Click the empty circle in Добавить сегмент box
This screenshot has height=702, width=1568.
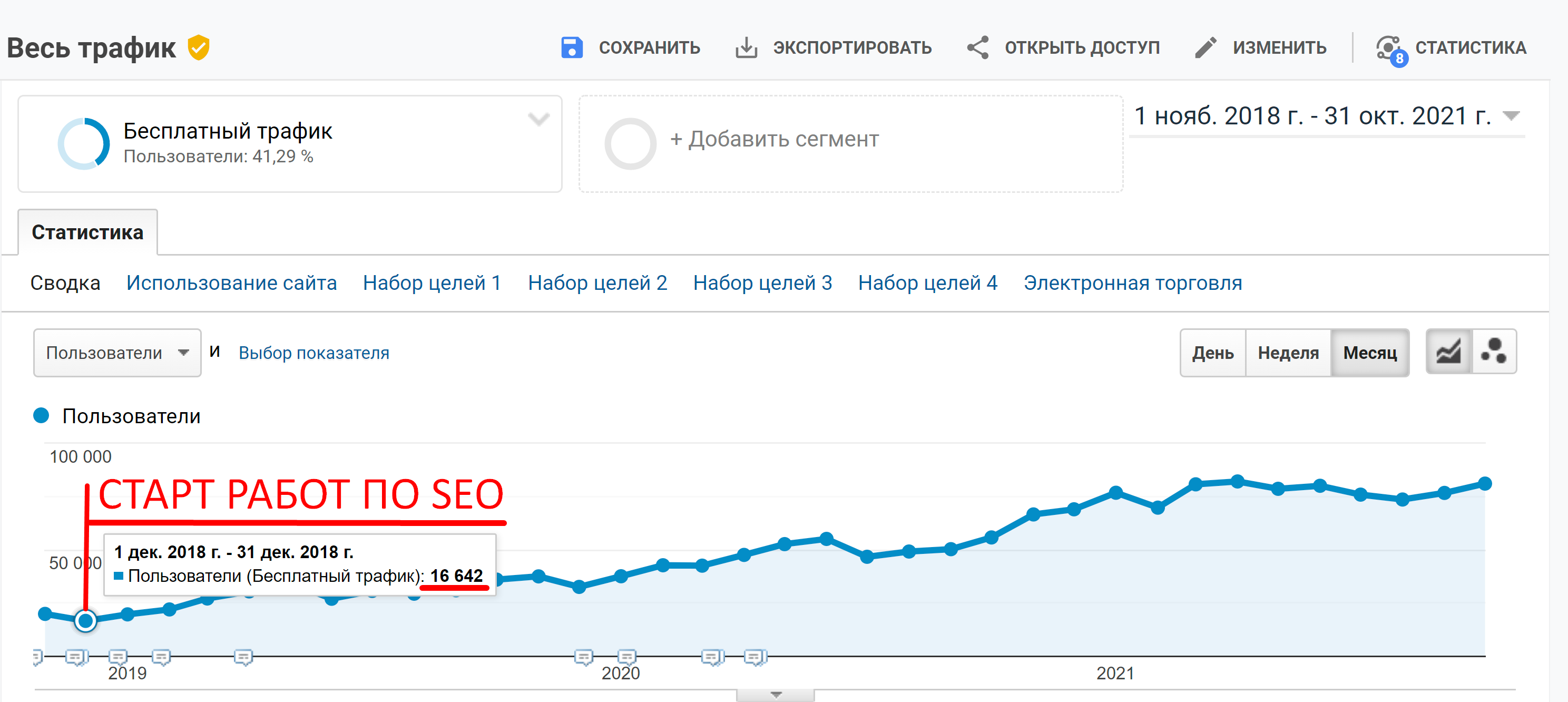click(x=630, y=144)
